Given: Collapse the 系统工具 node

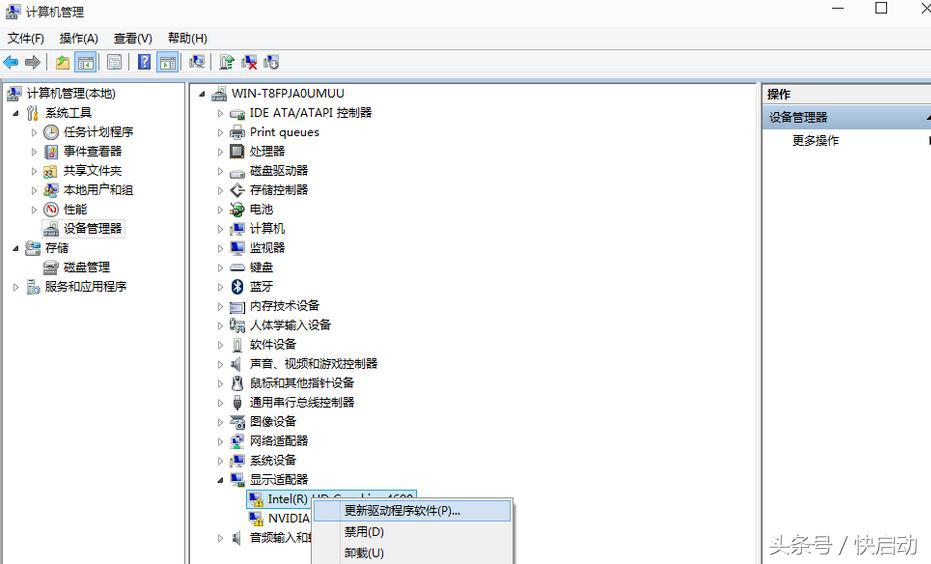Looking at the screenshot, I should point(16,113).
